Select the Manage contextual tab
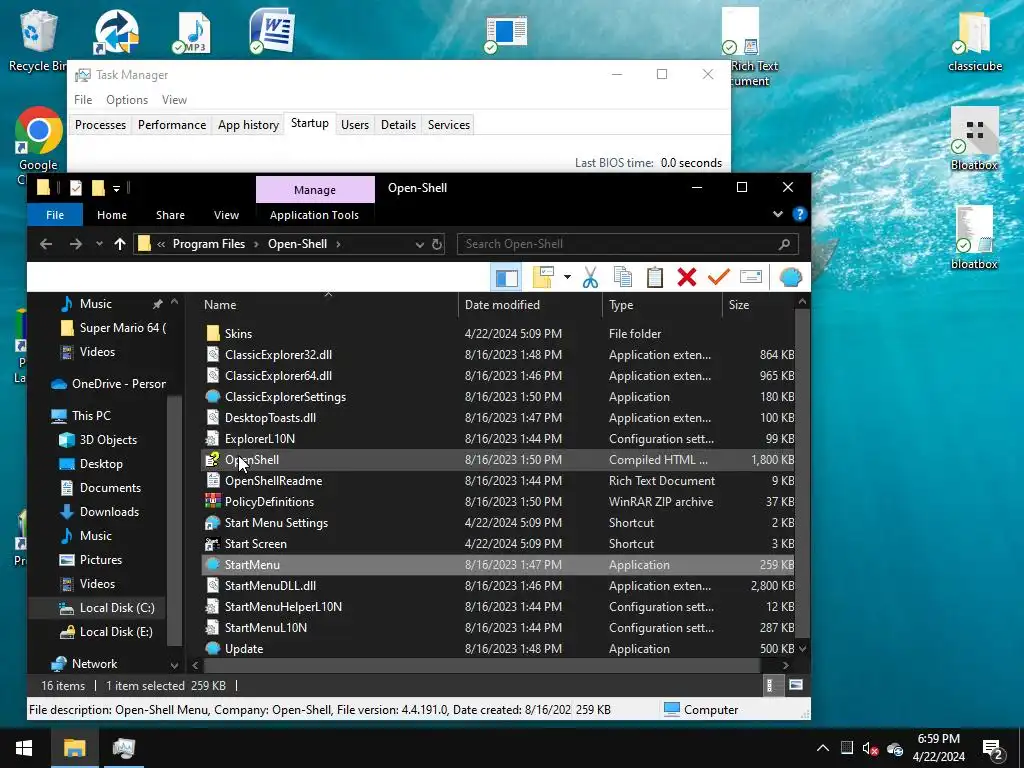The height and width of the screenshot is (768, 1024). (x=315, y=189)
